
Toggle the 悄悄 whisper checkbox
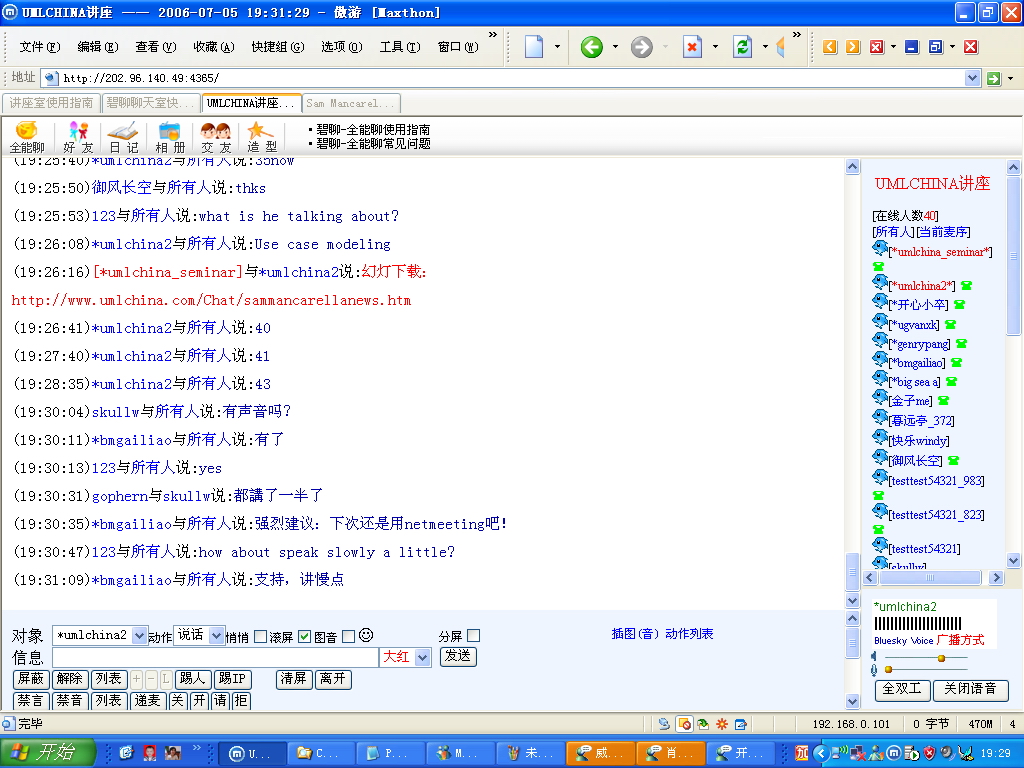(x=260, y=636)
